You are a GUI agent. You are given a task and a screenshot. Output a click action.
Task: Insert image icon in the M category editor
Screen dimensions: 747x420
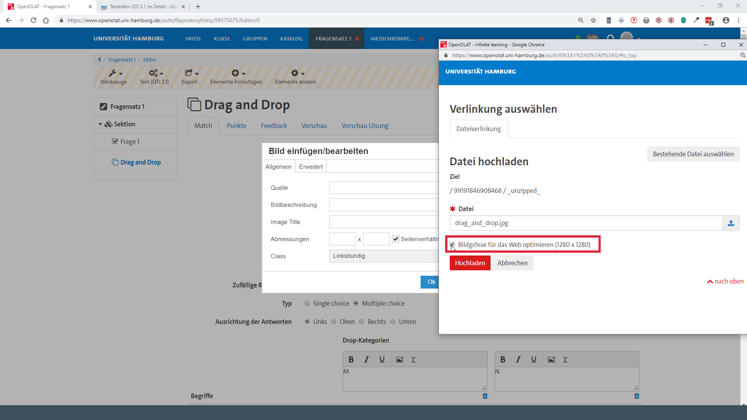click(399, 360)
